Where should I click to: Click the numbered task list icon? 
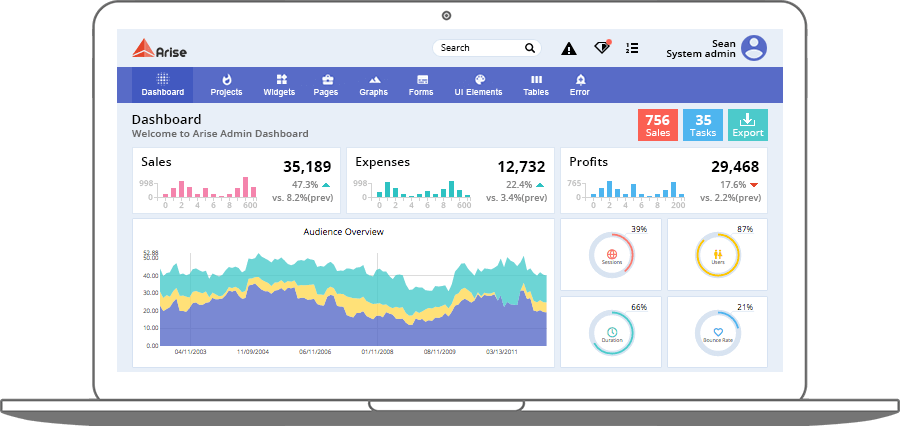pyautogui.click(x=632, y=48)
